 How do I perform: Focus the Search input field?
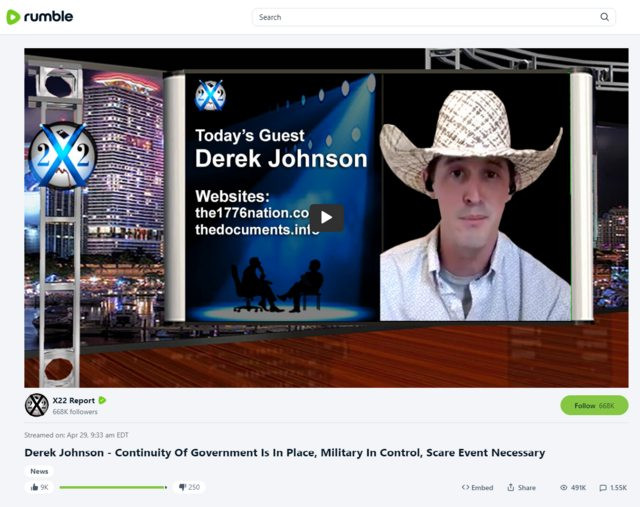[420, 17]
